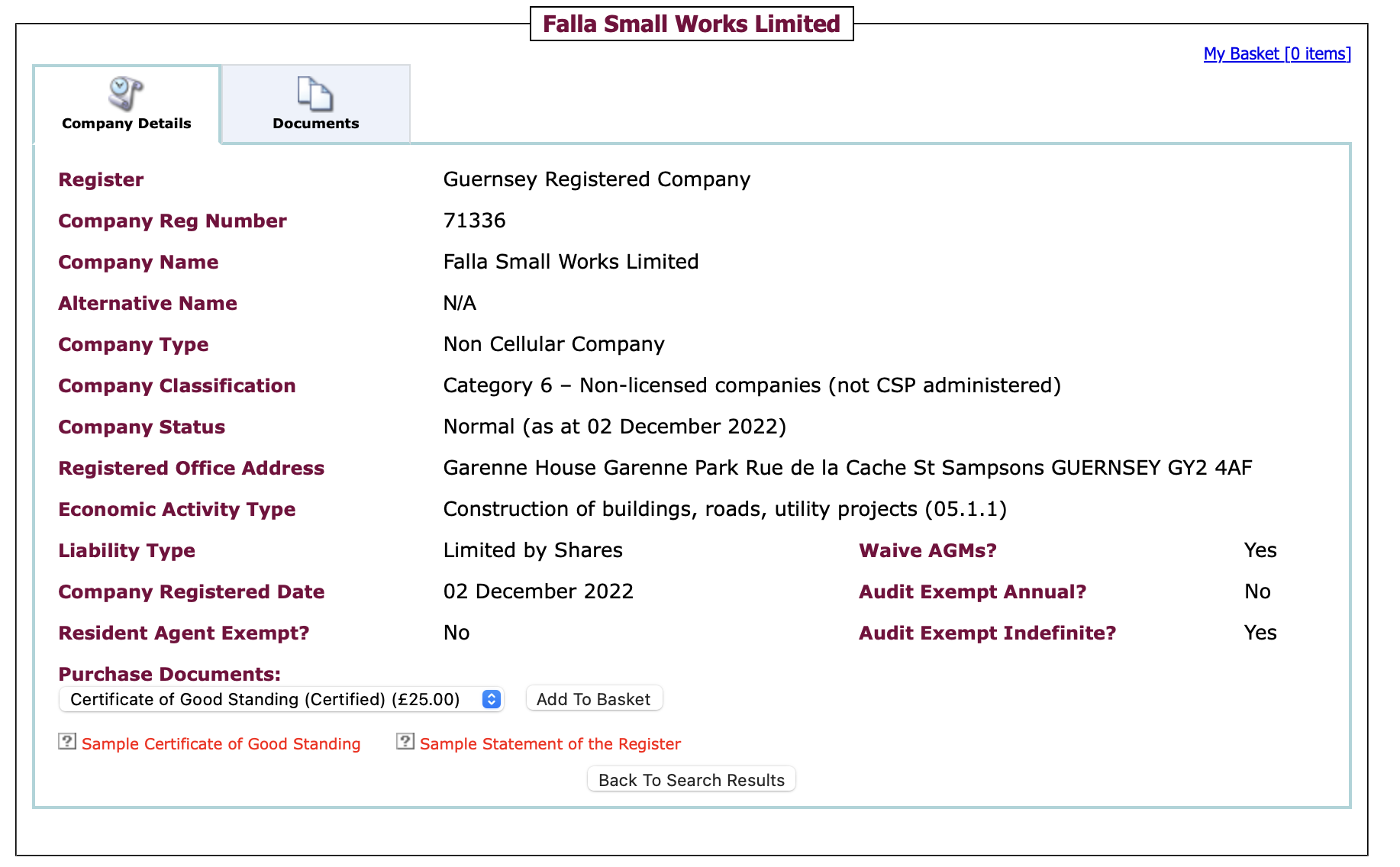Click Back To Search Results button
The height and width of the screenshot is (867, 1400).
click(692, 780)
